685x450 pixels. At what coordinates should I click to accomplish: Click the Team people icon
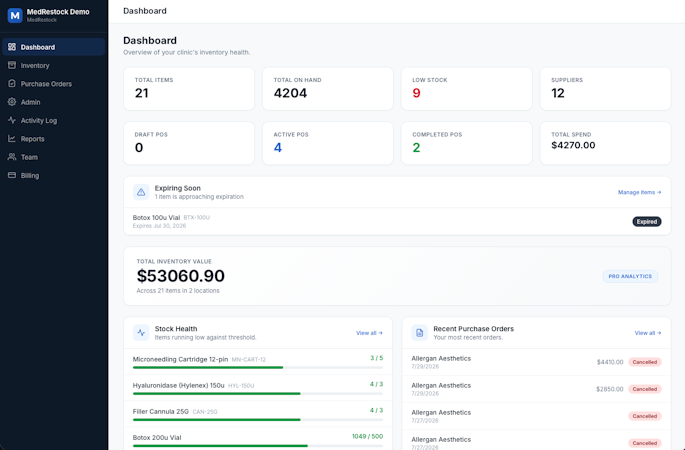(12, 157)
